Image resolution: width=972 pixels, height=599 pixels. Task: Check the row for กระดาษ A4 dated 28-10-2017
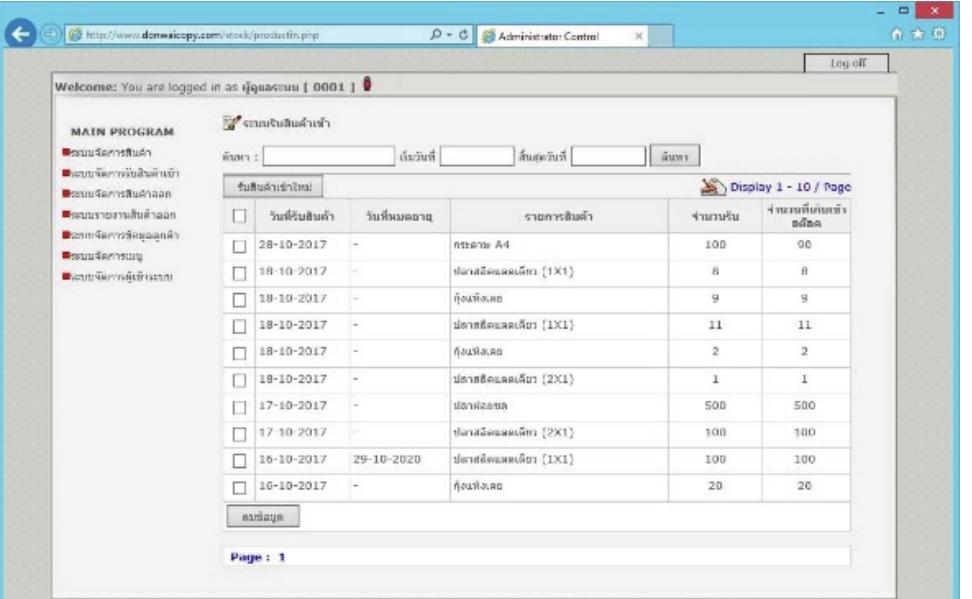[x=239, y=245]
